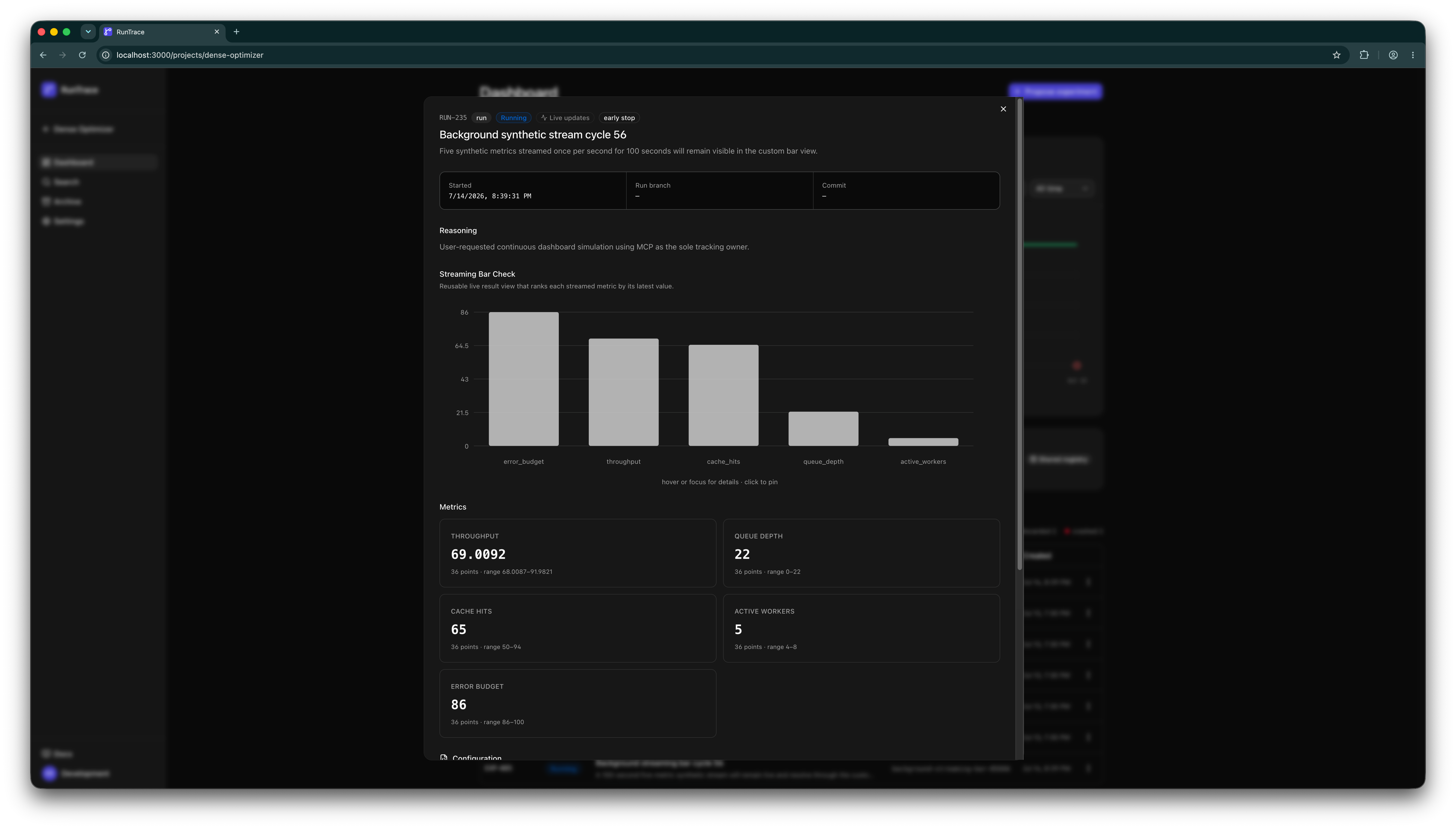Click the Streaming Bar Check heading

[477, 274]
